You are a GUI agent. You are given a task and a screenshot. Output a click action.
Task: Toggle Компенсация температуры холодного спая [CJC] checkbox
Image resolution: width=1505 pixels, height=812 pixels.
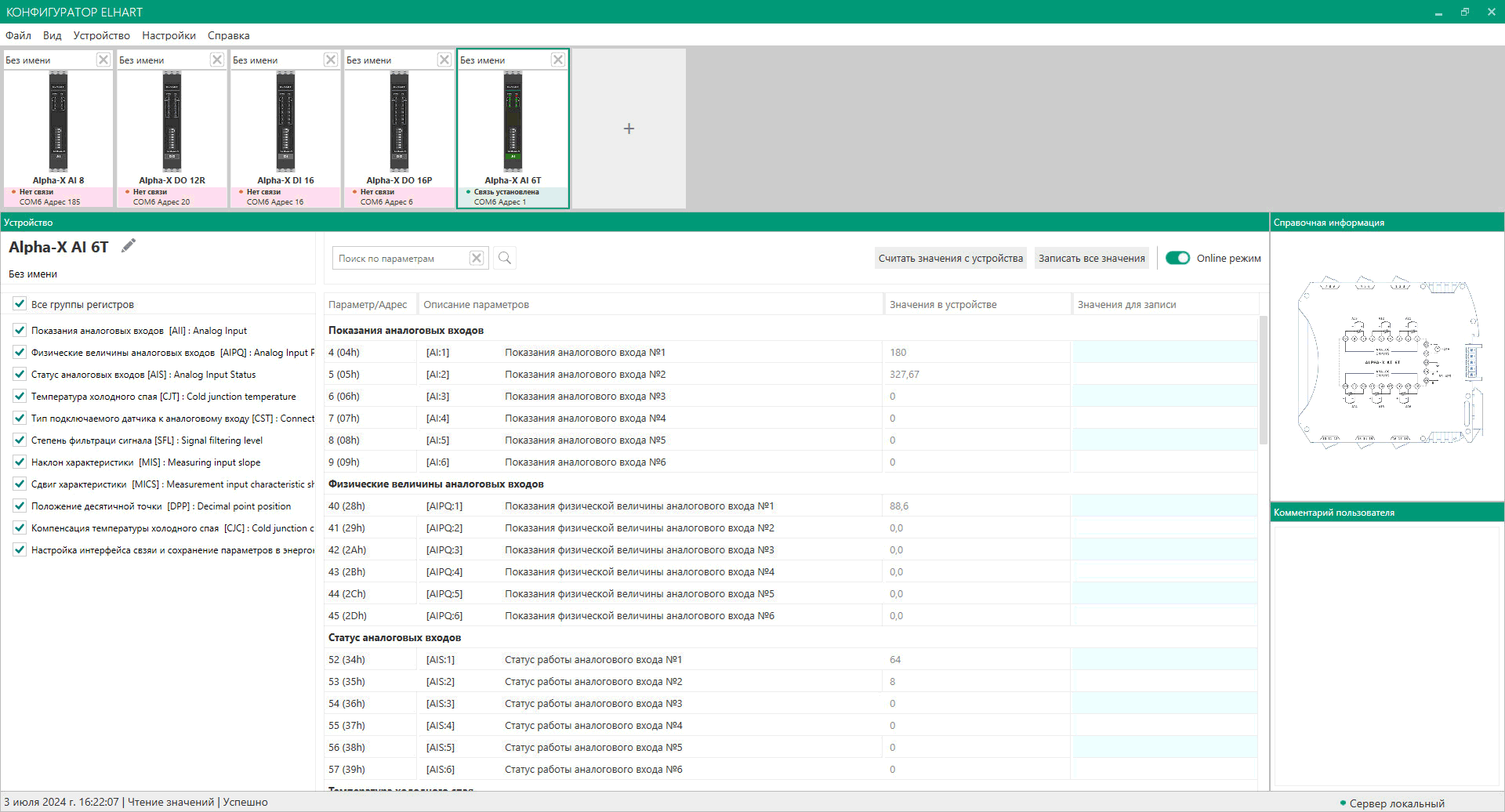click(x=20, y=528)
